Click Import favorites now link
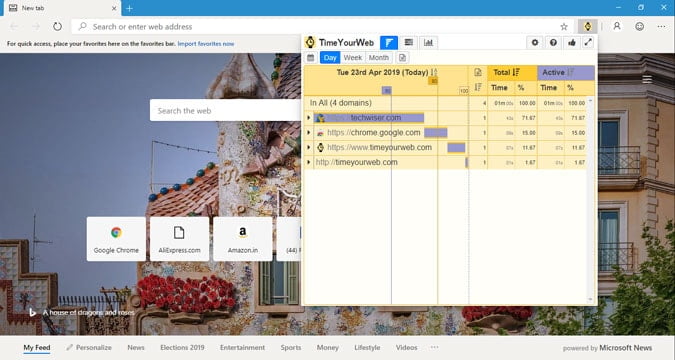The height and width of the screenshot is (360, 675). (206, 44)
